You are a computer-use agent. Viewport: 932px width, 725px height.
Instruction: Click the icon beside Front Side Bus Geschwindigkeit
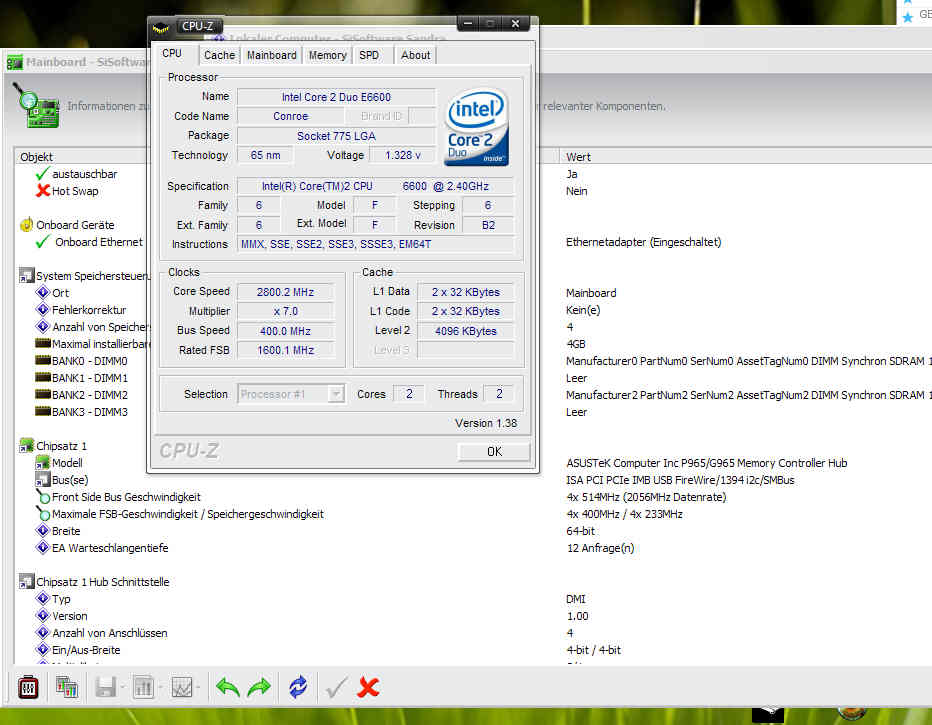43,496
